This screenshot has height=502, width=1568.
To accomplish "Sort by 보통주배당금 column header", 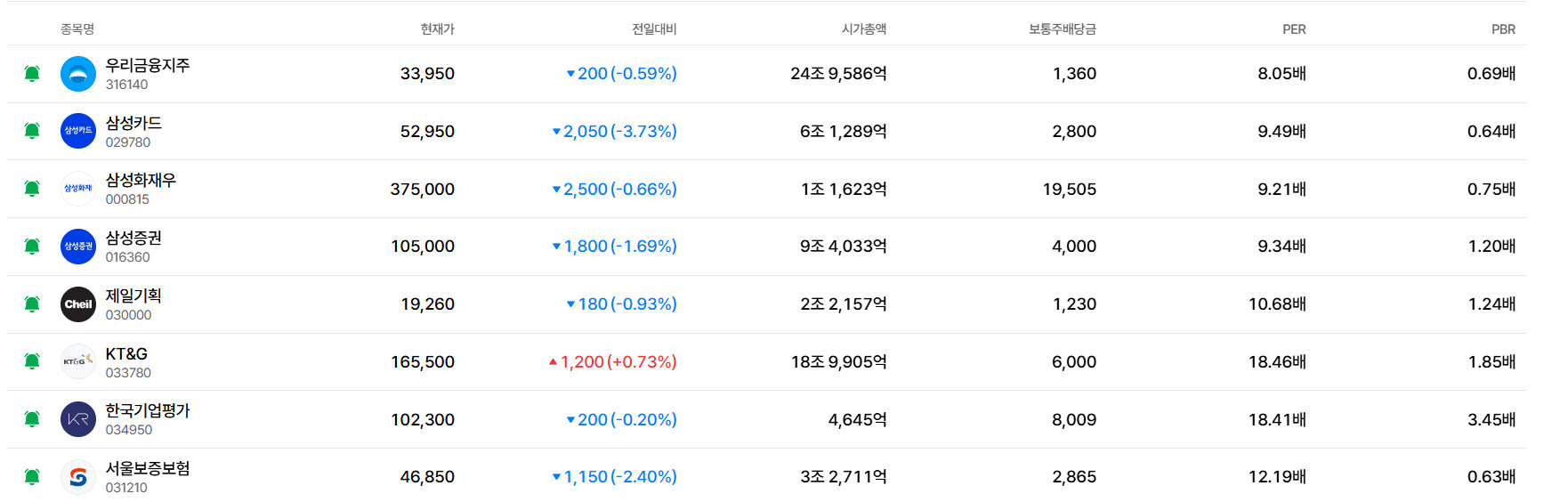I will pos(1063,29).
